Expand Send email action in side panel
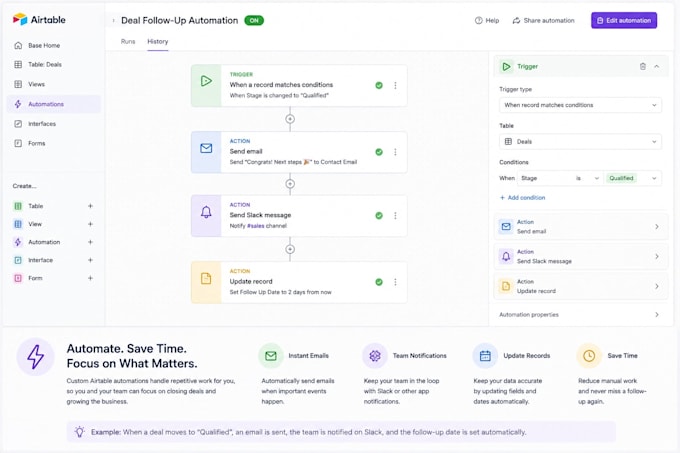 [580, 226]
